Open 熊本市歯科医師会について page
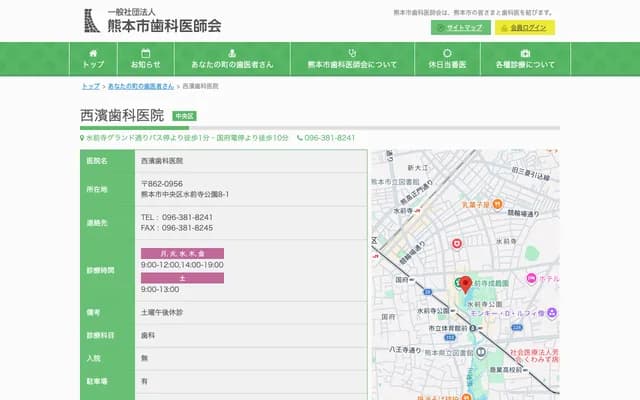Viewport: 640px width, 400px height. pyautogui.click(x=351, y=59)
